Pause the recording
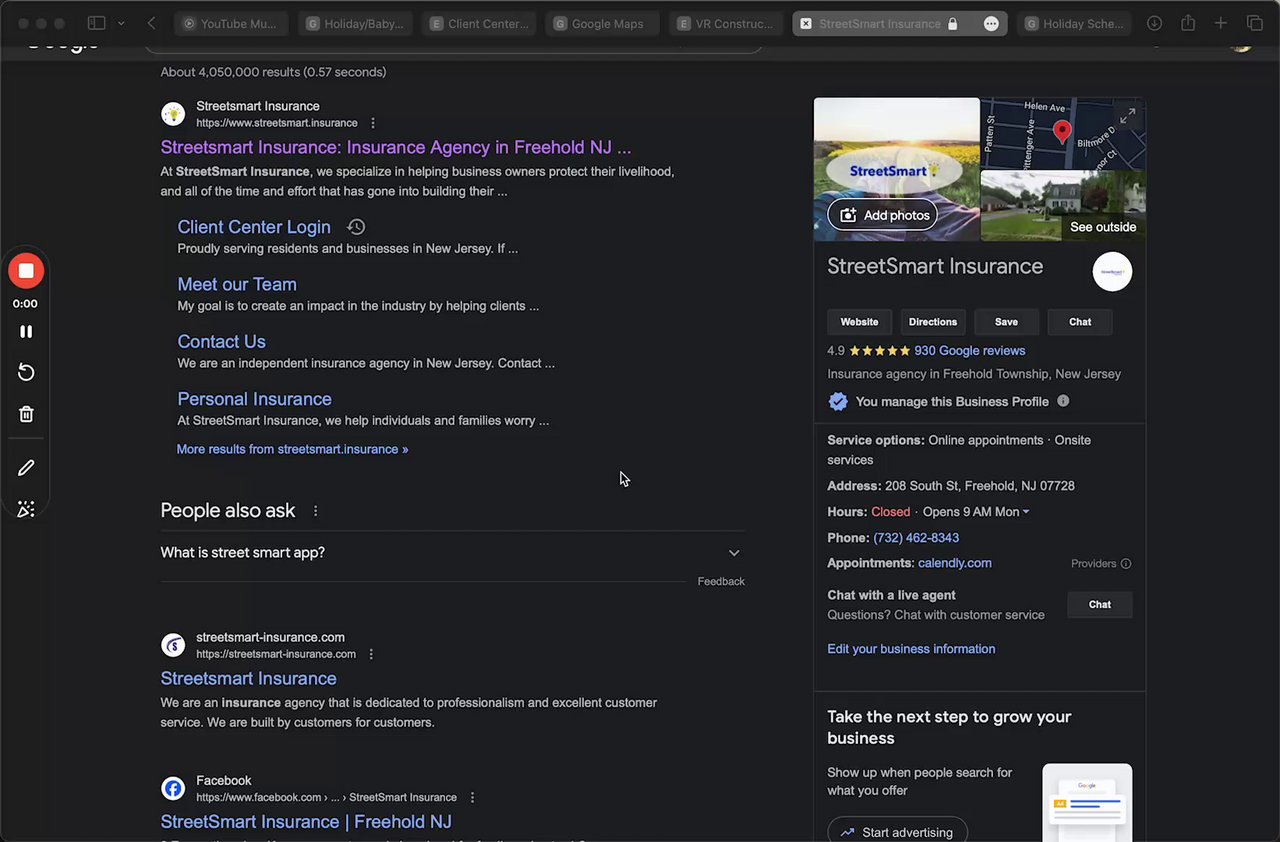This screenshot has width=1280, height=842. click(x=26, y=331)
